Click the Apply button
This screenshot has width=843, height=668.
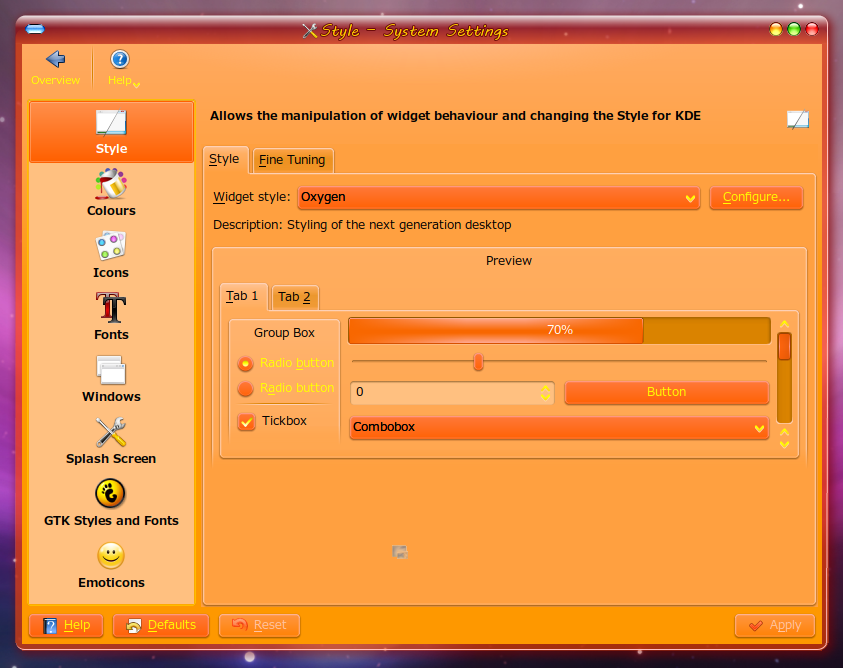(775, 626)
